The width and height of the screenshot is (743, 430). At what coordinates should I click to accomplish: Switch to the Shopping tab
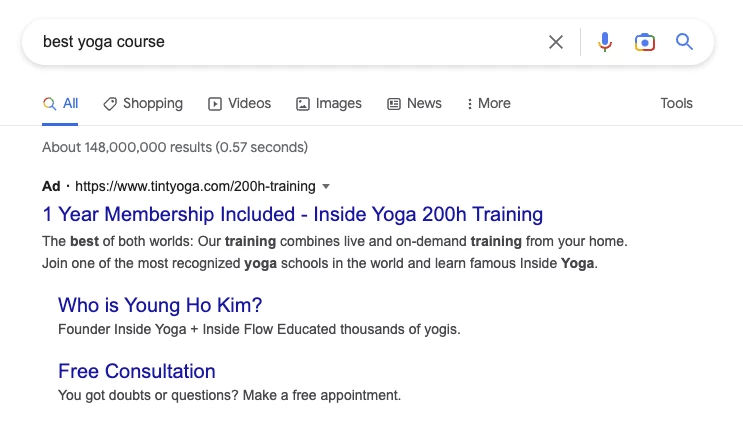point(152,103)
